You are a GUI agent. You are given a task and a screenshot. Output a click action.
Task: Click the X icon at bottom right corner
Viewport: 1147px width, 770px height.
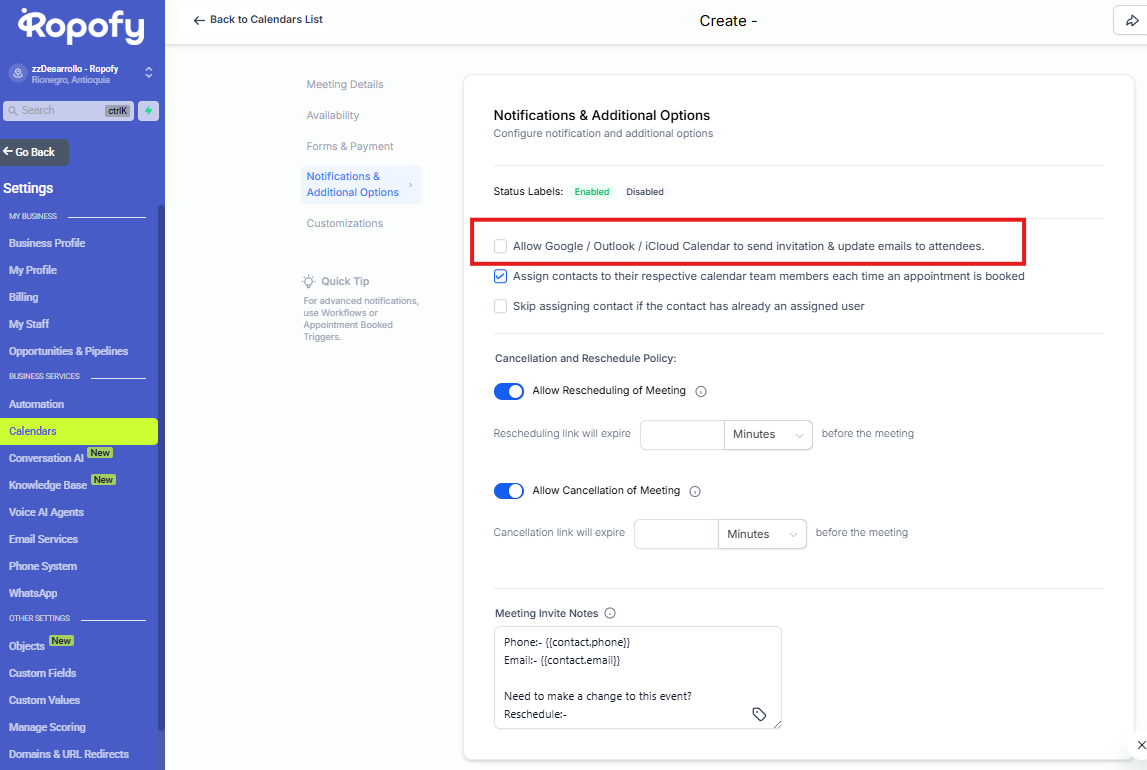[x=1142, y=745]
